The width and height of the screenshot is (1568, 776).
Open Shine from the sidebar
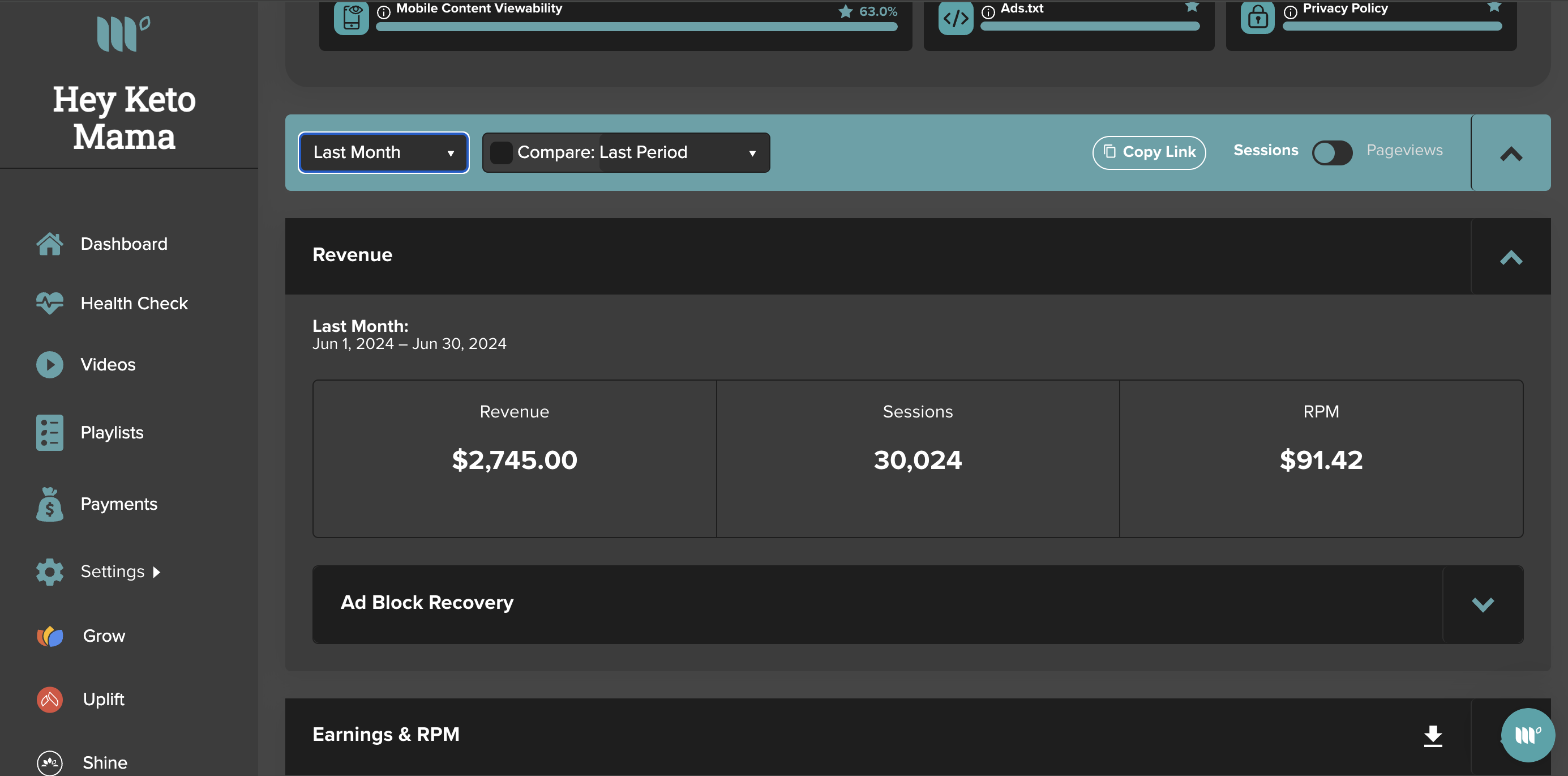coord(105,763)
